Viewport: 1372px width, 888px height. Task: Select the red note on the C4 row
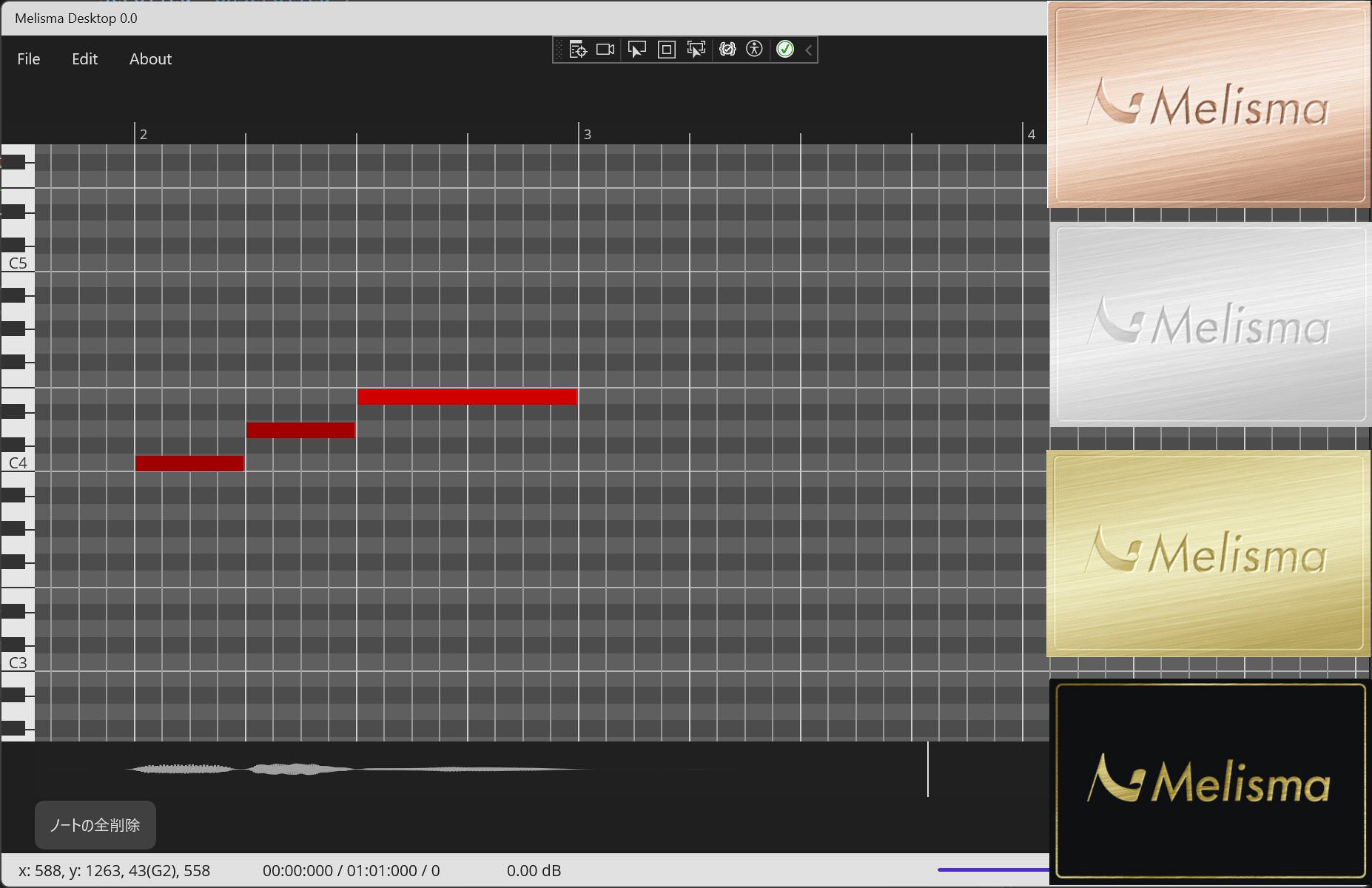point(189,463)
